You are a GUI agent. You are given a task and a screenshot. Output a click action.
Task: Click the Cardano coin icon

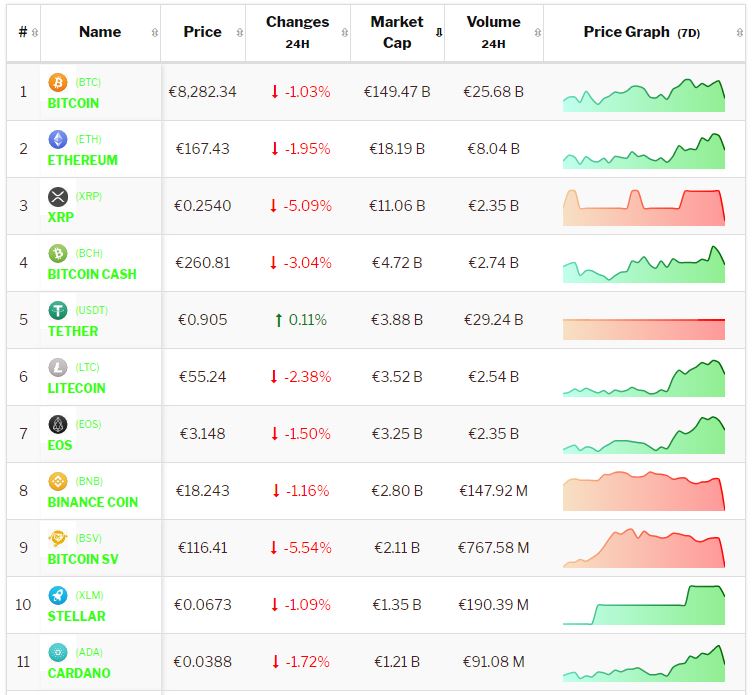pyautogui.click(x=57, y=652)
